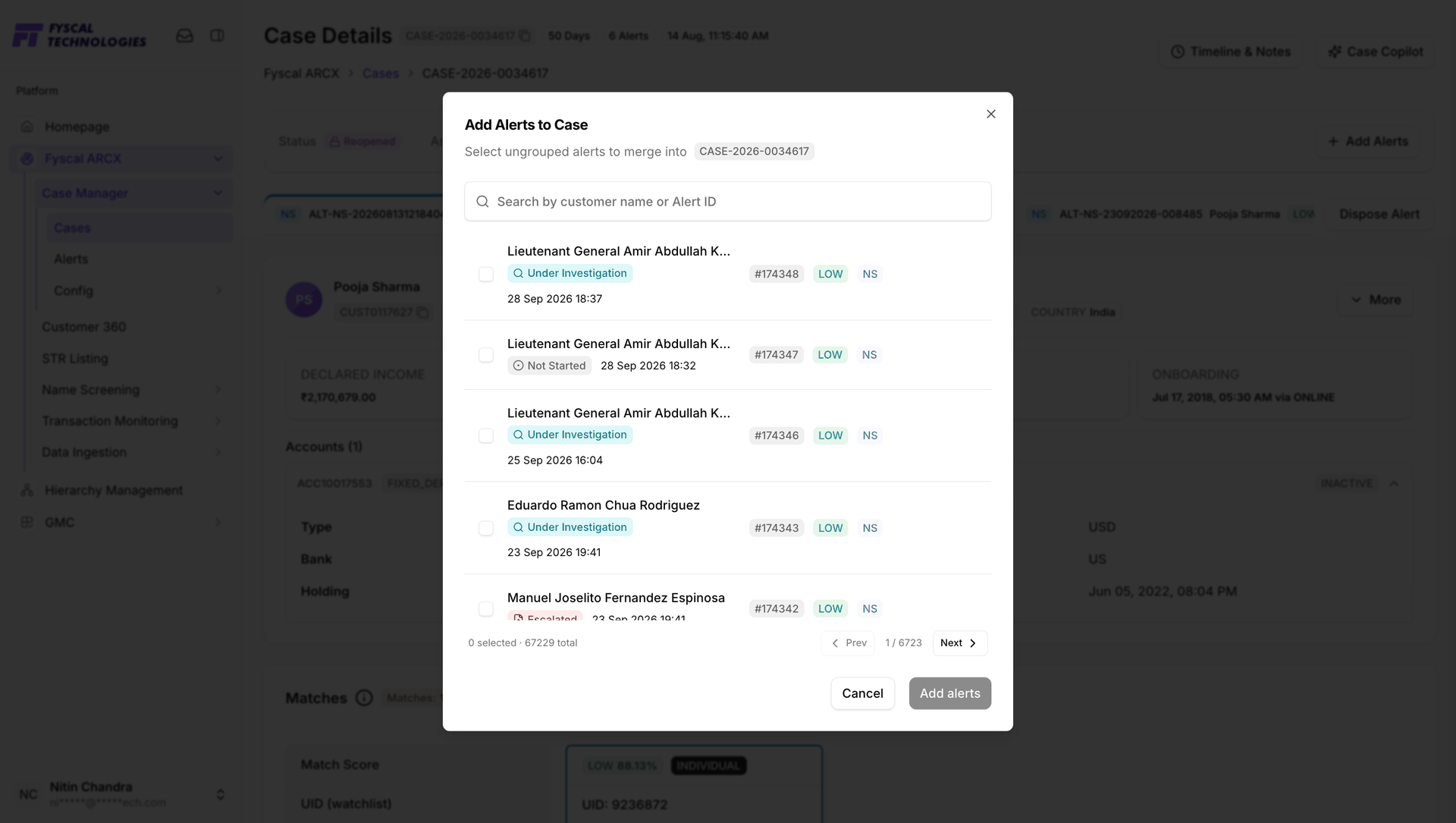
Task: Cancel adding alerts
Action: tap(862, 693)
